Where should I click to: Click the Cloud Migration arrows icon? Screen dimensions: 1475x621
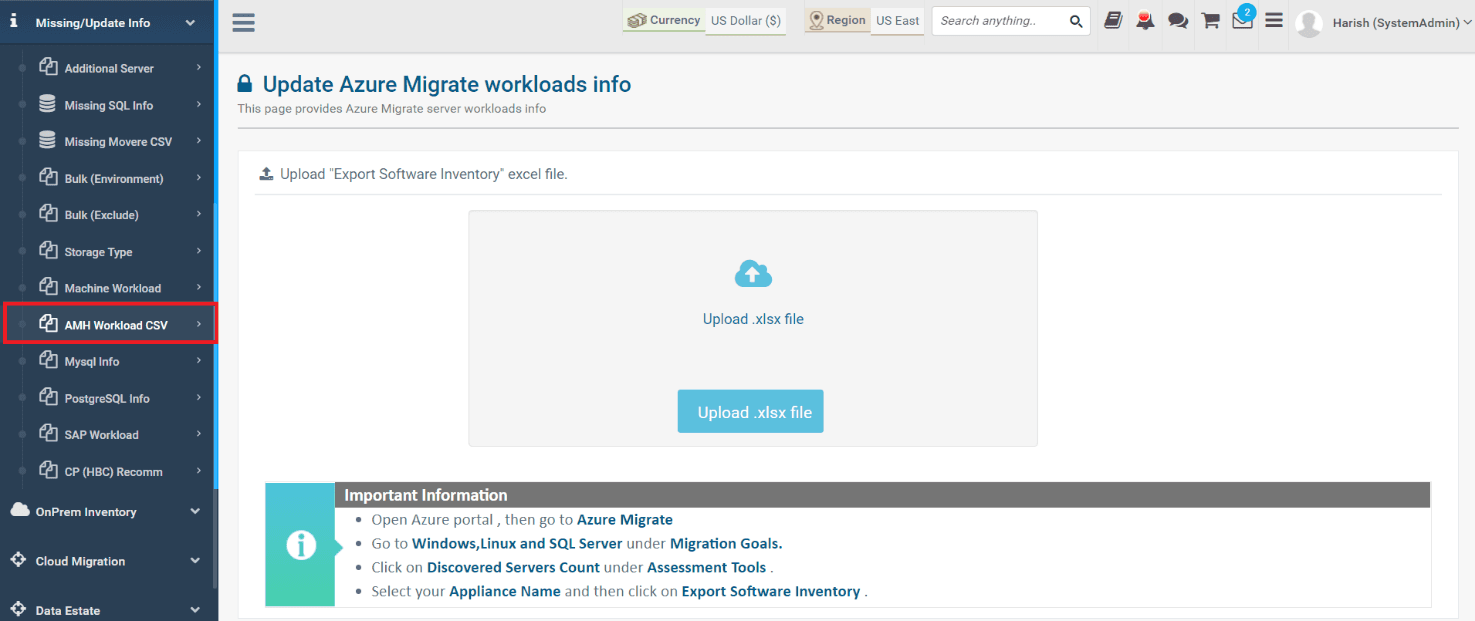pyautogui.click(x=18, y=559)
